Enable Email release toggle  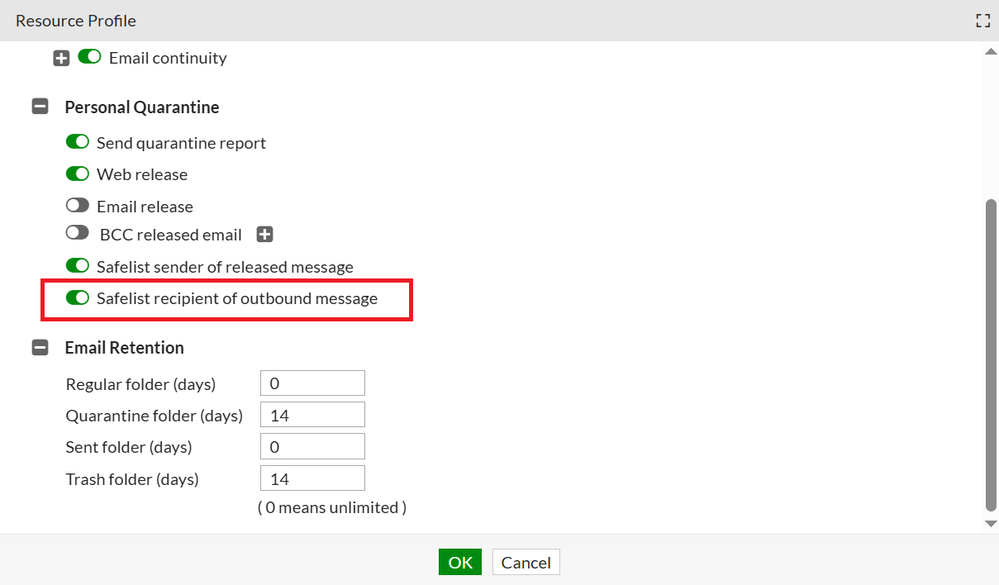pyautogui.click(x=77, y=206)
